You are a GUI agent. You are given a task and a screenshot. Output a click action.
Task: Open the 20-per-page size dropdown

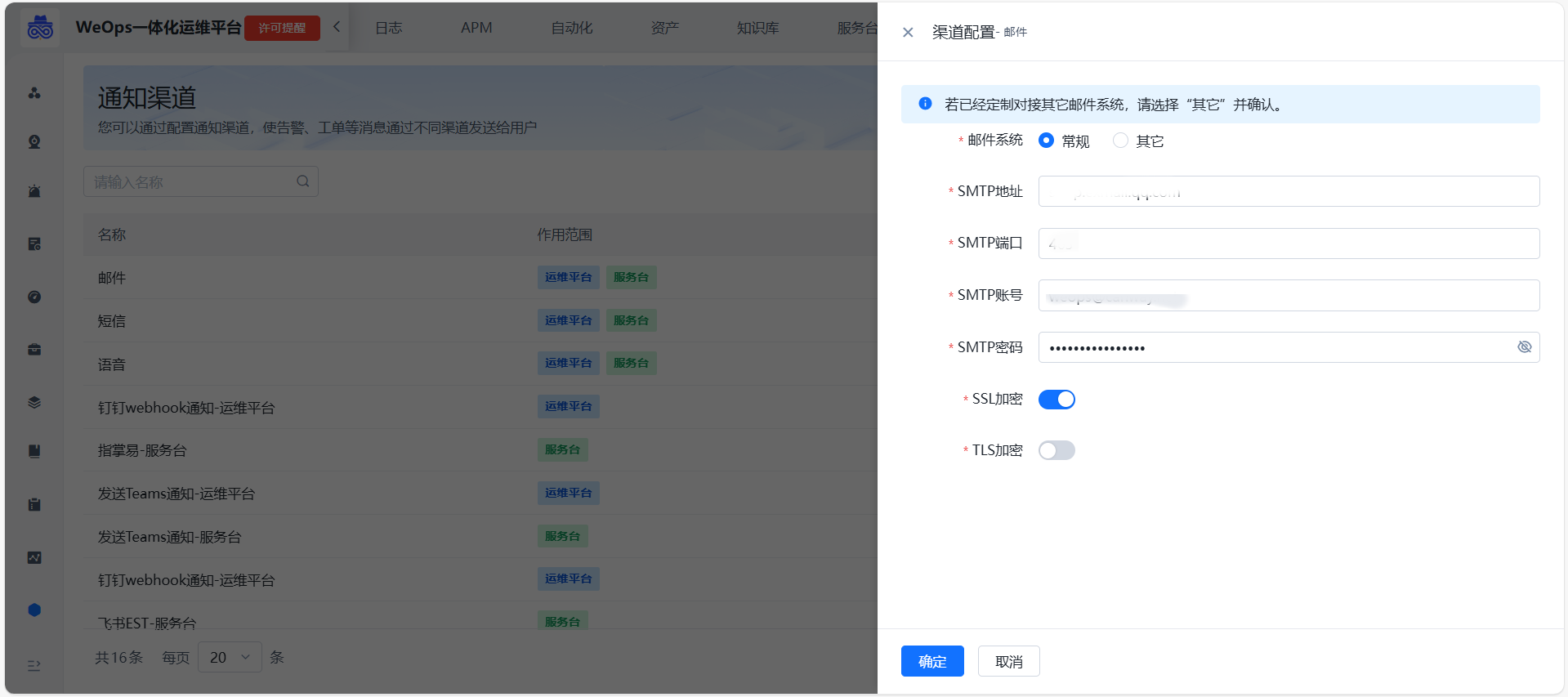(230, 657)
